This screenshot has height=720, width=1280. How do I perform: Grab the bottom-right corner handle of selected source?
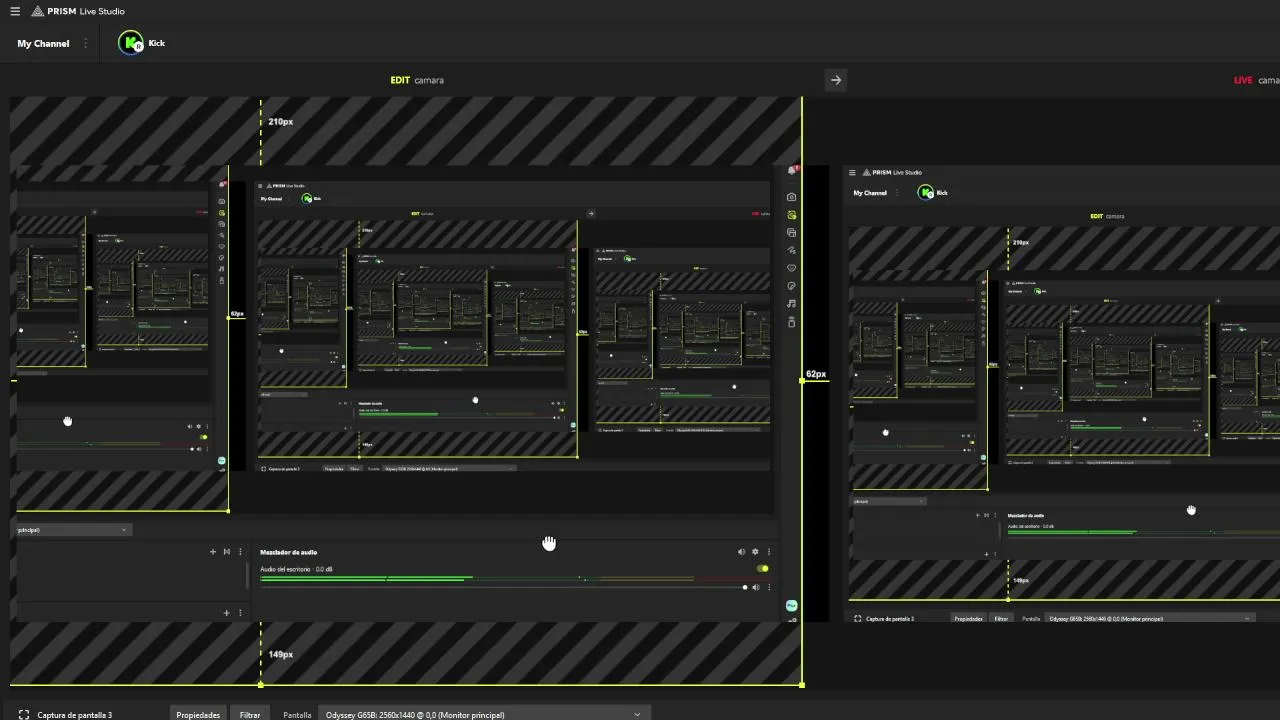pos(802,685)
